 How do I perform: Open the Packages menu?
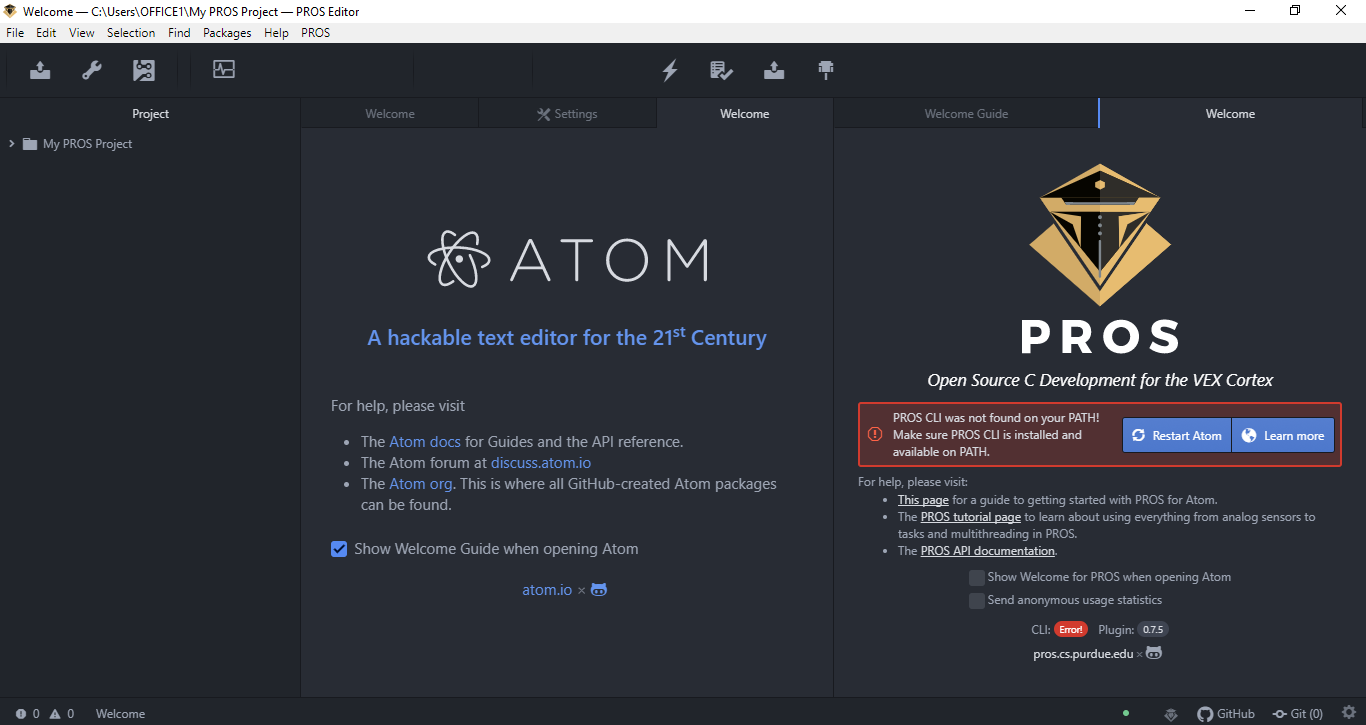coord(227,33)
